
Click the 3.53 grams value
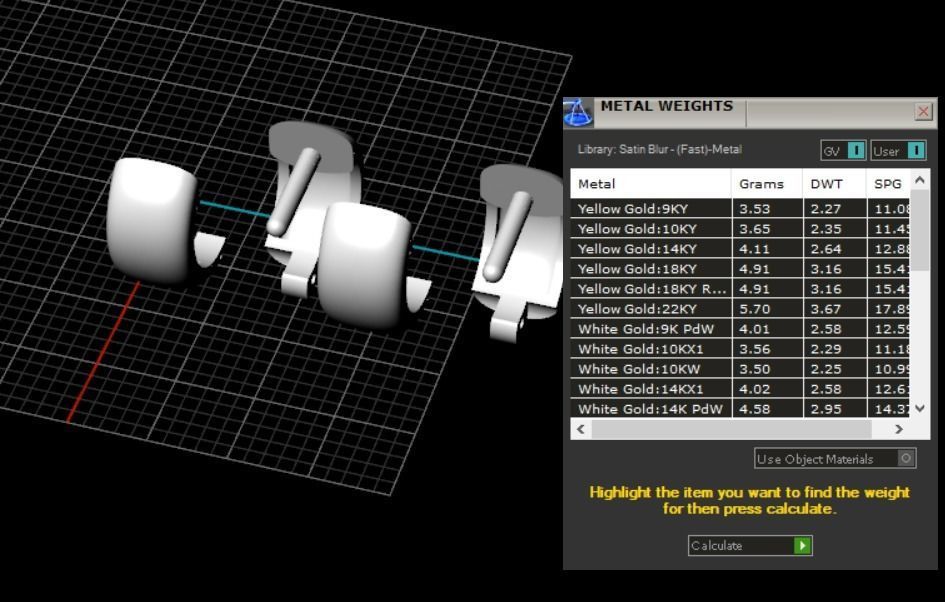click(x=755, y=209)
